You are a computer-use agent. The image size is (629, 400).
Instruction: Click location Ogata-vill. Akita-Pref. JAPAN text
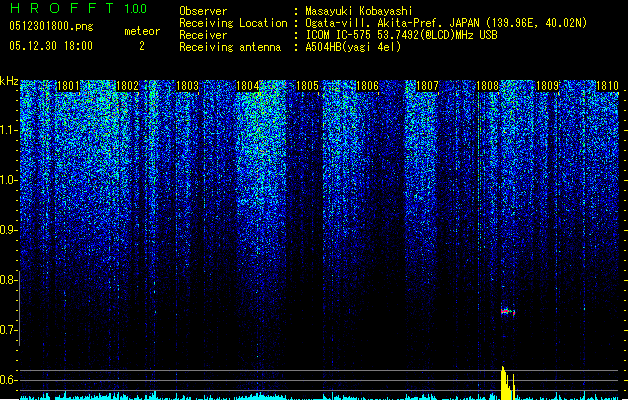click(x=392, y=23)
